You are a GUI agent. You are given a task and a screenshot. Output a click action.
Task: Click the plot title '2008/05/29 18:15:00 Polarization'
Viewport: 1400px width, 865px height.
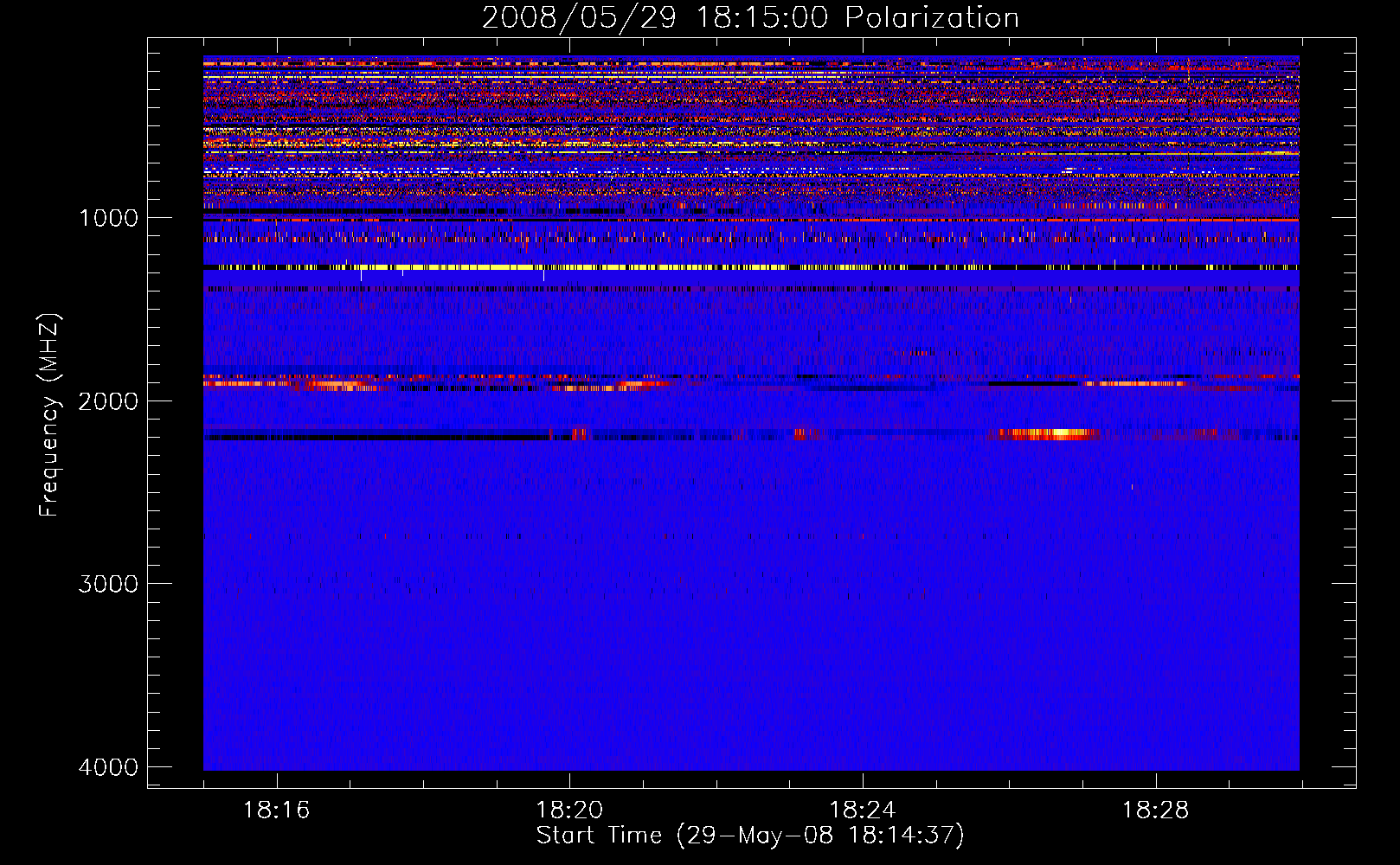750,17
